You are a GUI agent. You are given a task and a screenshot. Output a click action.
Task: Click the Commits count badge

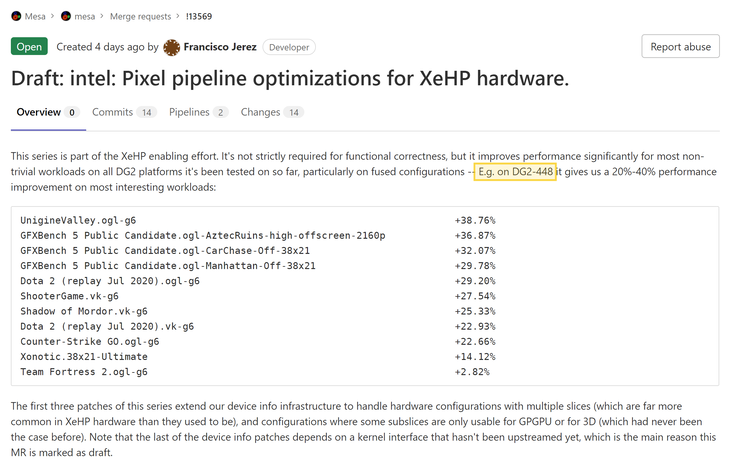[147, 112]
